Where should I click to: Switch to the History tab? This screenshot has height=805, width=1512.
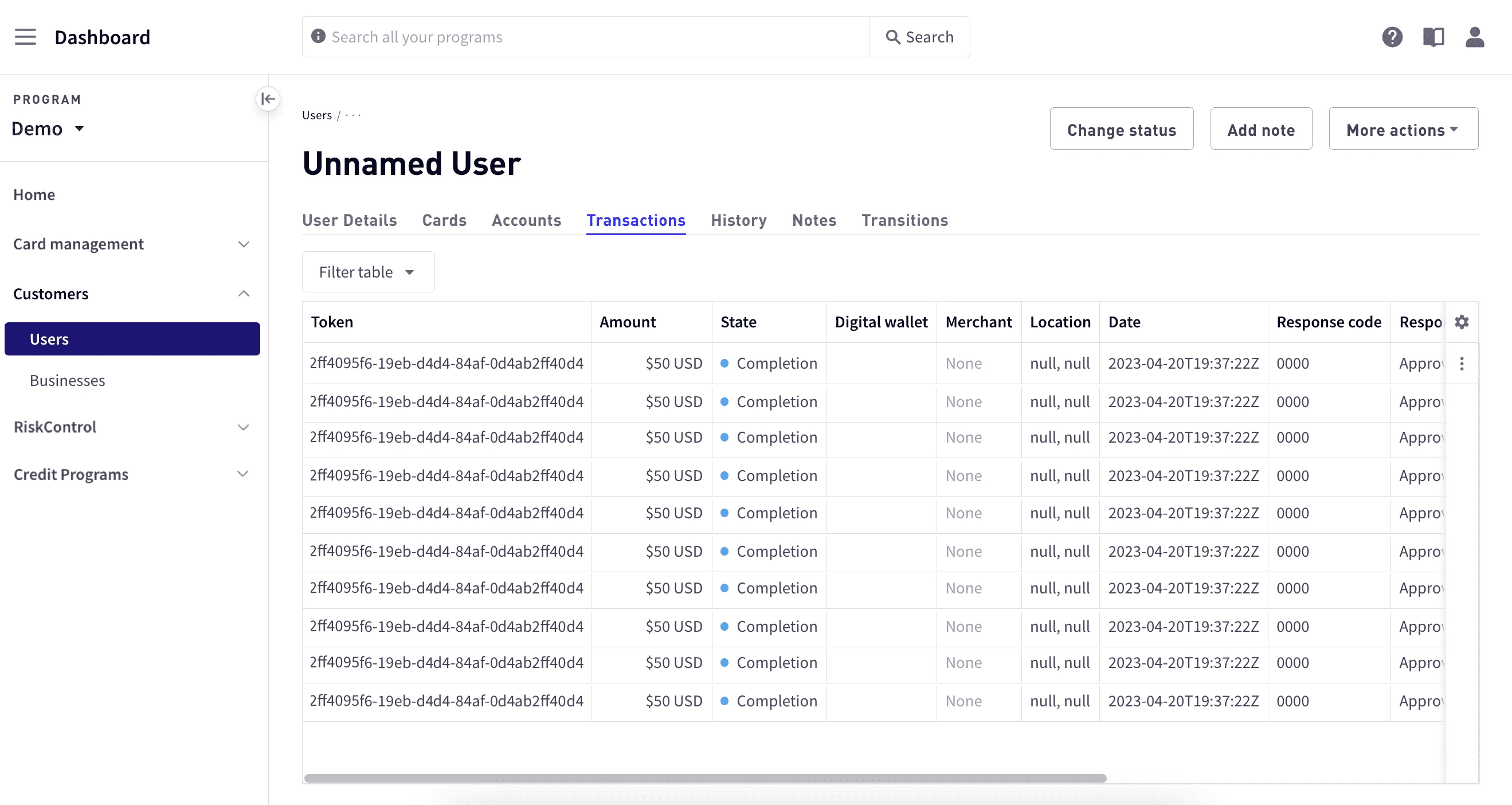click(738, 220)
